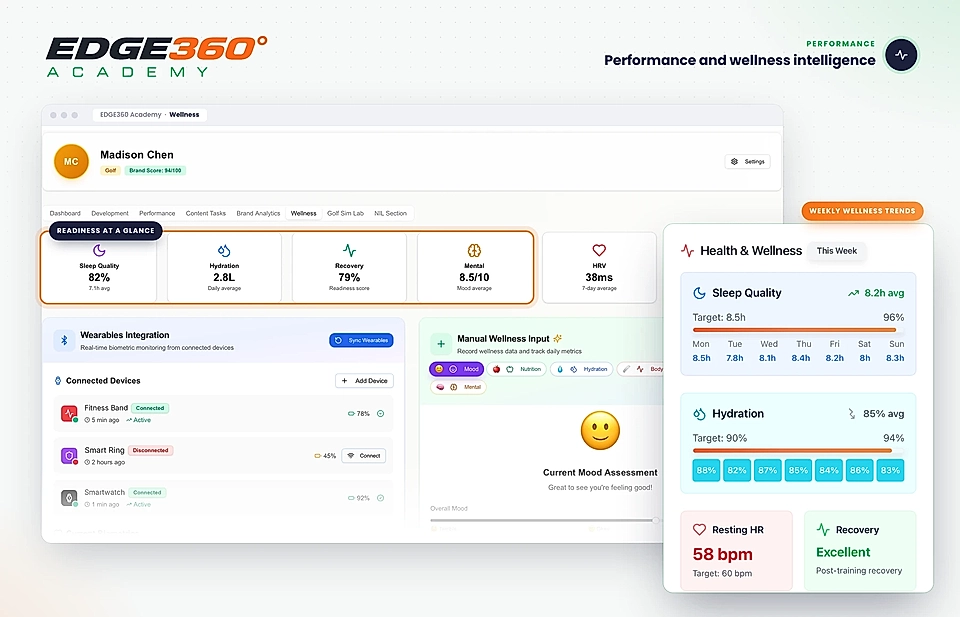Click the pulse icon beside Recovery Excellent
960x617 pixels.
[823, 529]
